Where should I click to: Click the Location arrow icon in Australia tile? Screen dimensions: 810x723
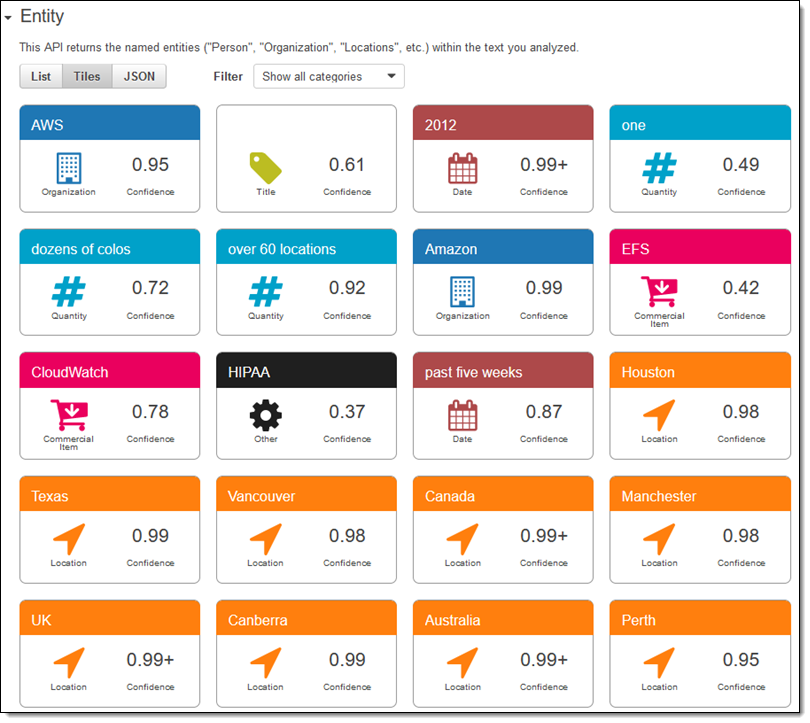point(462,663)
